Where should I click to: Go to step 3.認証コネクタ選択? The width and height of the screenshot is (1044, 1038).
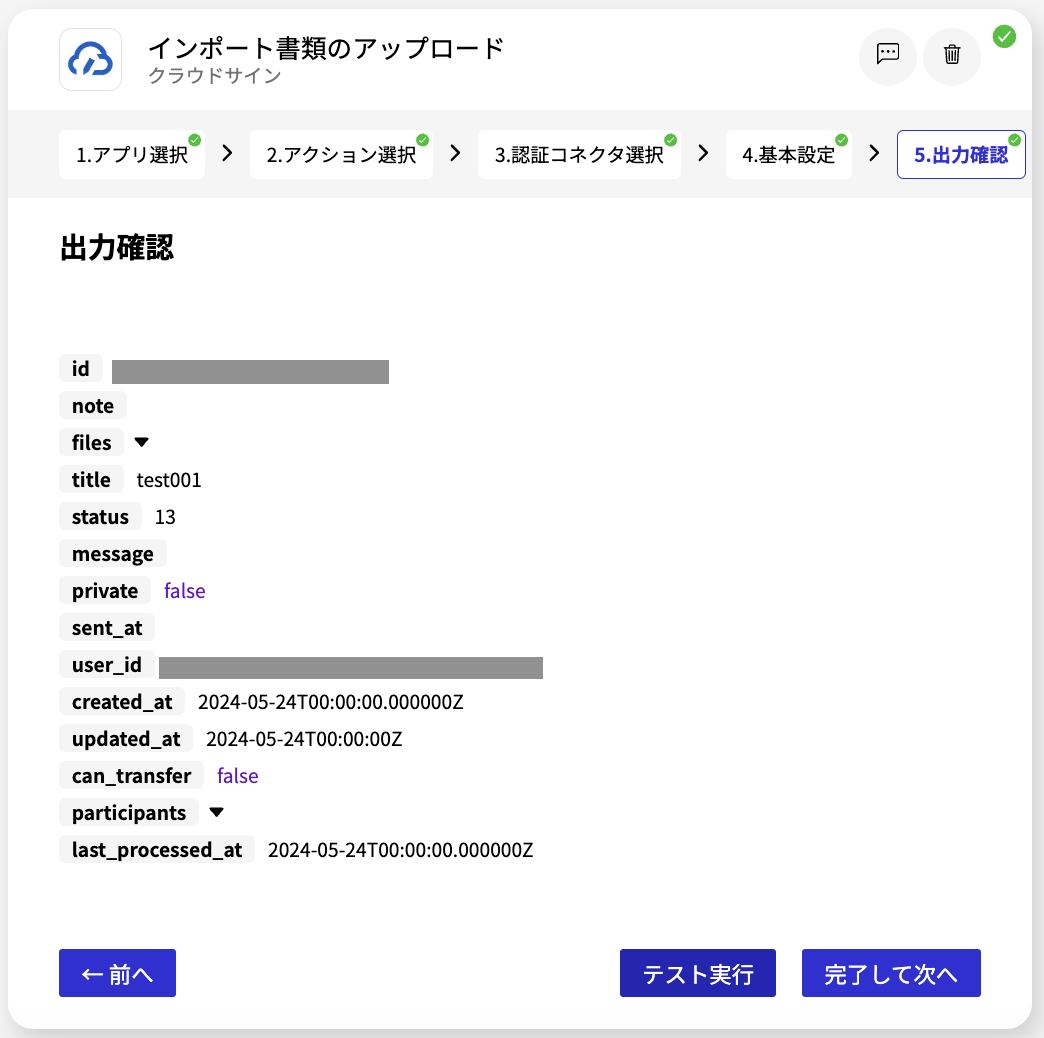pos(579,154)
